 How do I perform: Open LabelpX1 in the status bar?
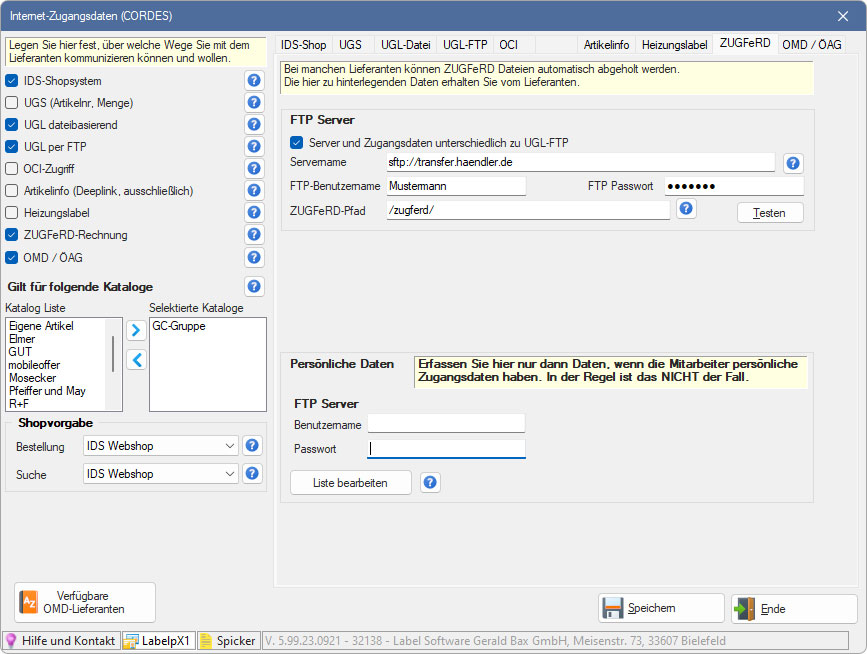[x=157, y=641]
